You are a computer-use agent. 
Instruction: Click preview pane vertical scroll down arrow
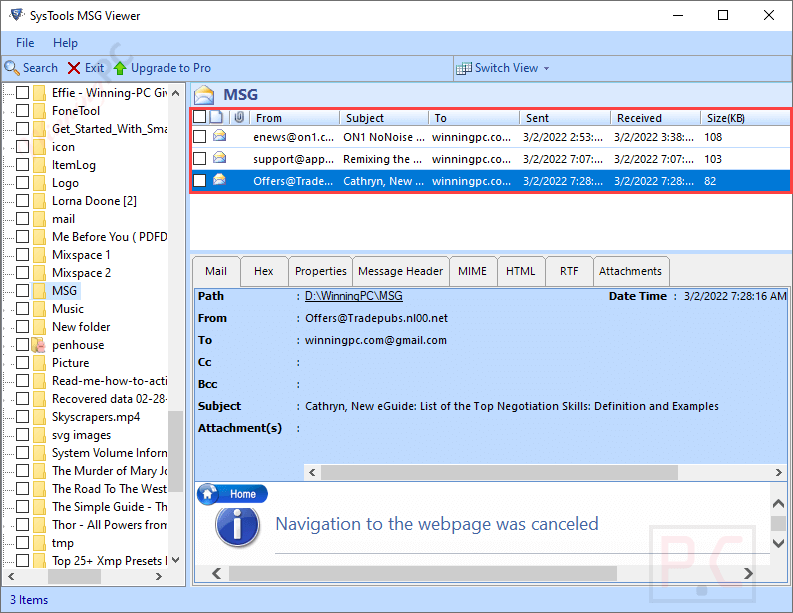tap(779, 543)
